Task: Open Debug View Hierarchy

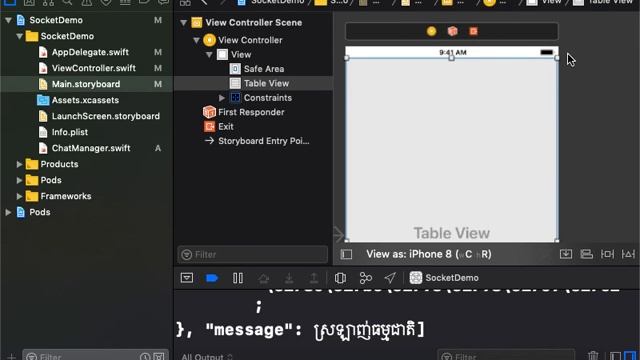Action: 340,278
